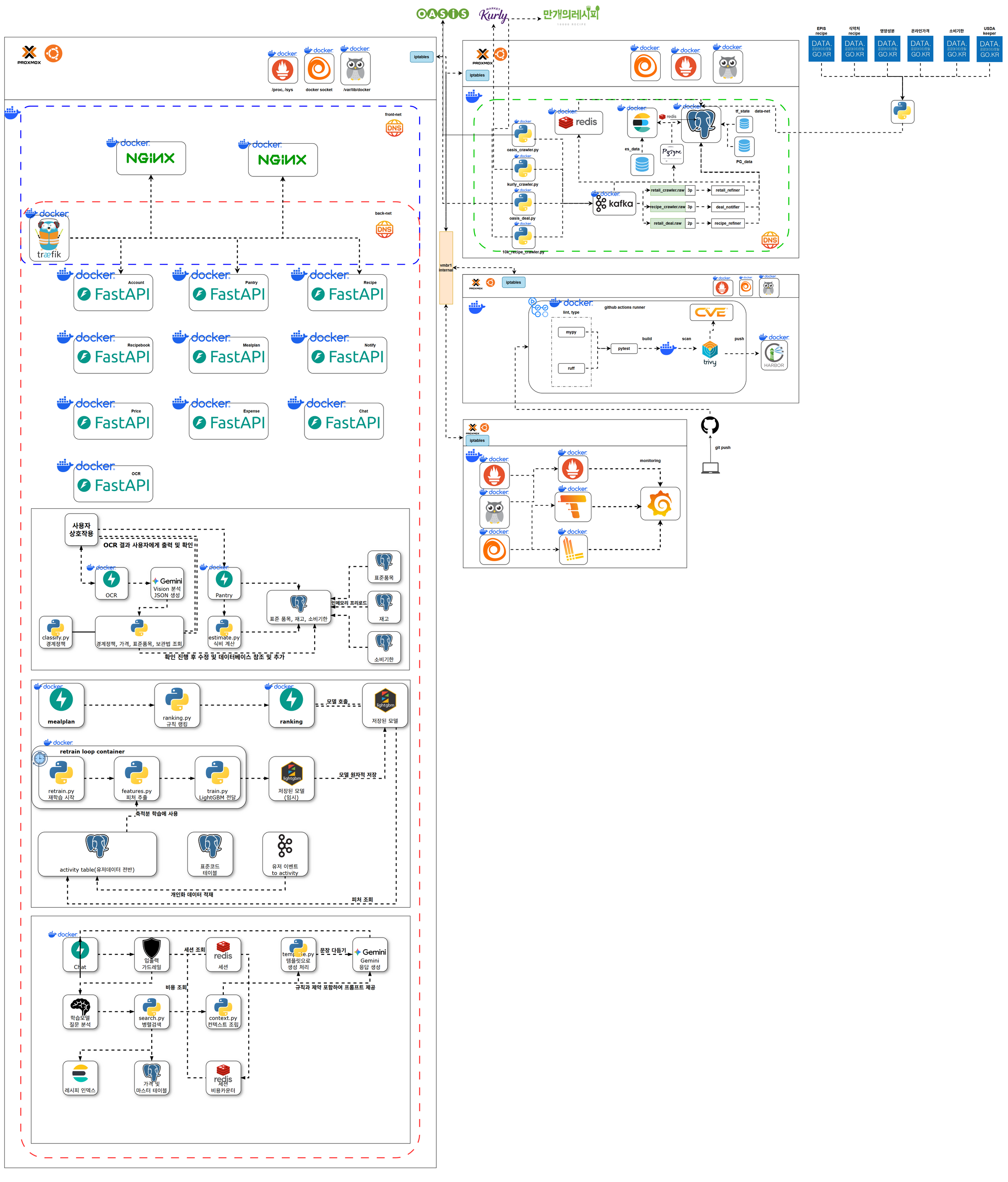Click the kafka broker box
Screen dimensions: 1008x1182
pyautogui.click(x=614, y=204)
